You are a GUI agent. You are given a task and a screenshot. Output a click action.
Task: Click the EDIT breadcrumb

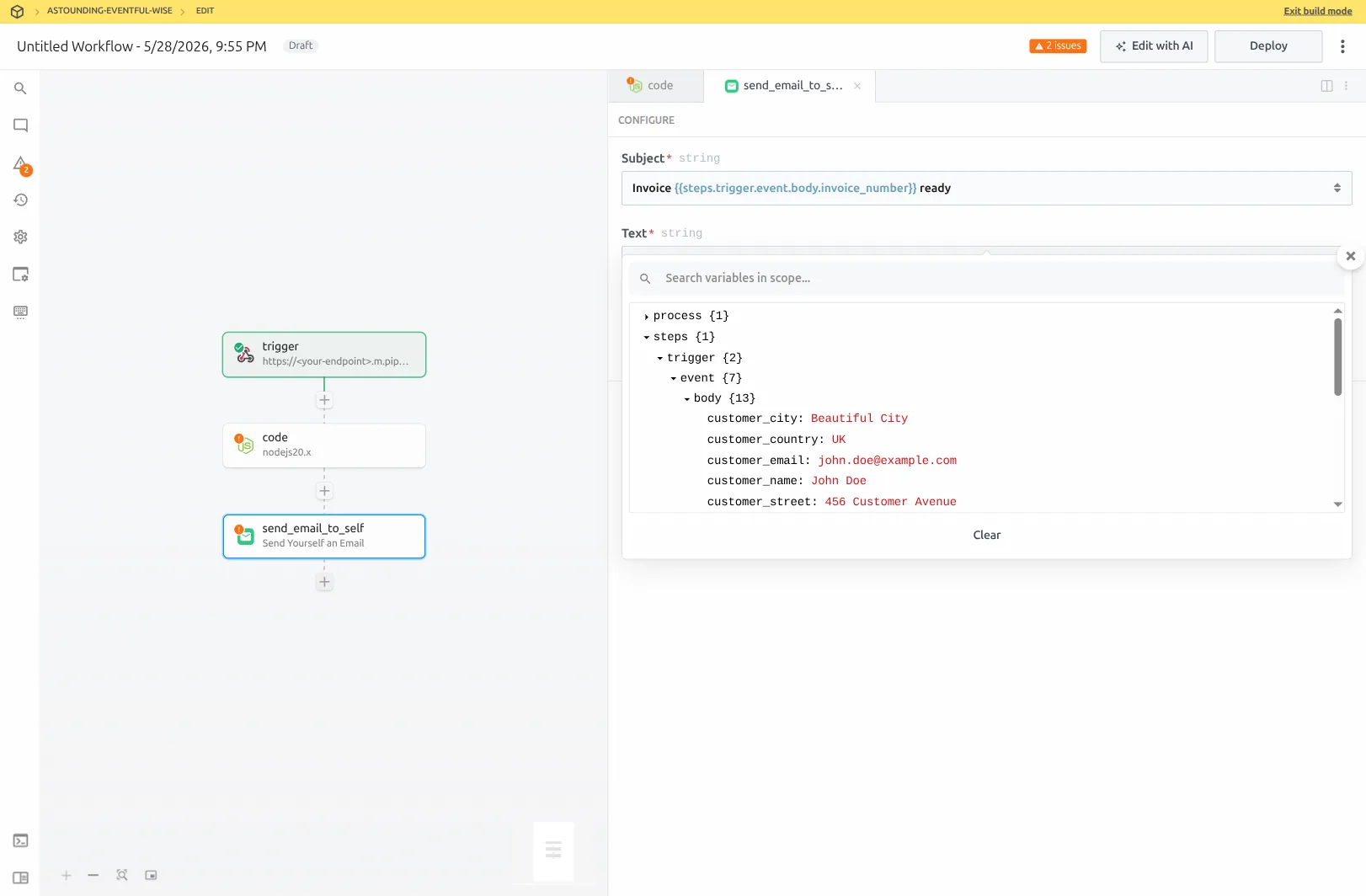(x=205, y=11)
